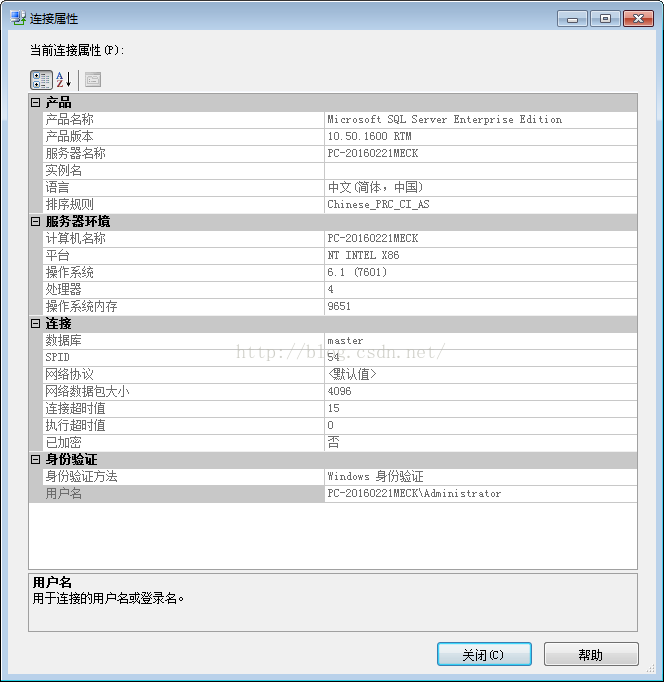Viewport: 664px width, 682px height.
Task: Maximize the 连接属性 dialog
Action: [605, 19]
